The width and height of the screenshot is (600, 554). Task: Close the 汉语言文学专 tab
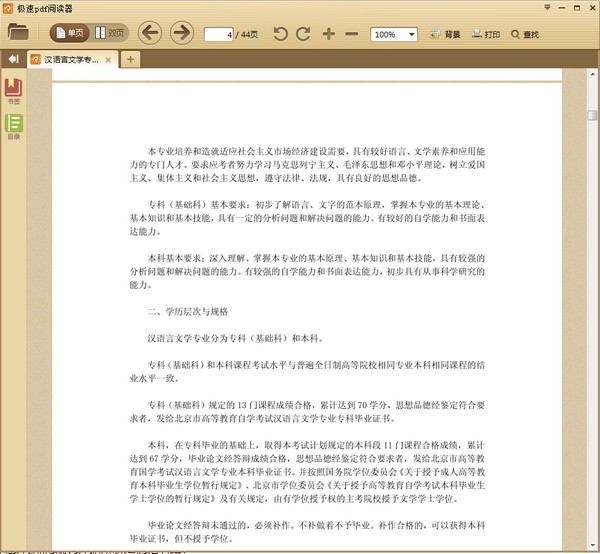108,60
